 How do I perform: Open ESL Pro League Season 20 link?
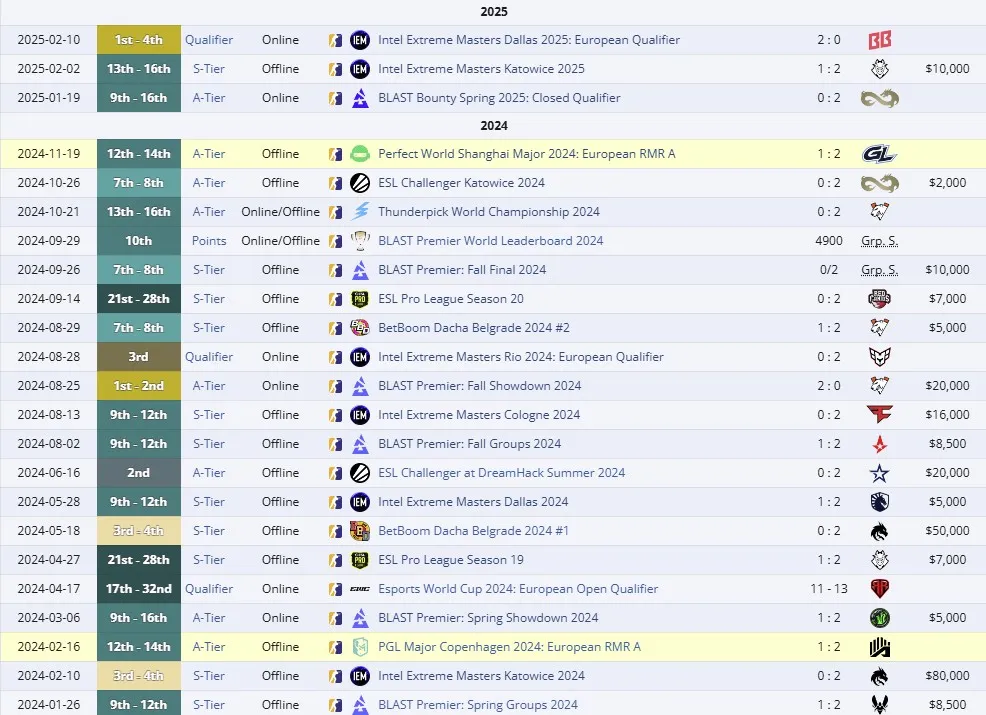tap(451, 299)
